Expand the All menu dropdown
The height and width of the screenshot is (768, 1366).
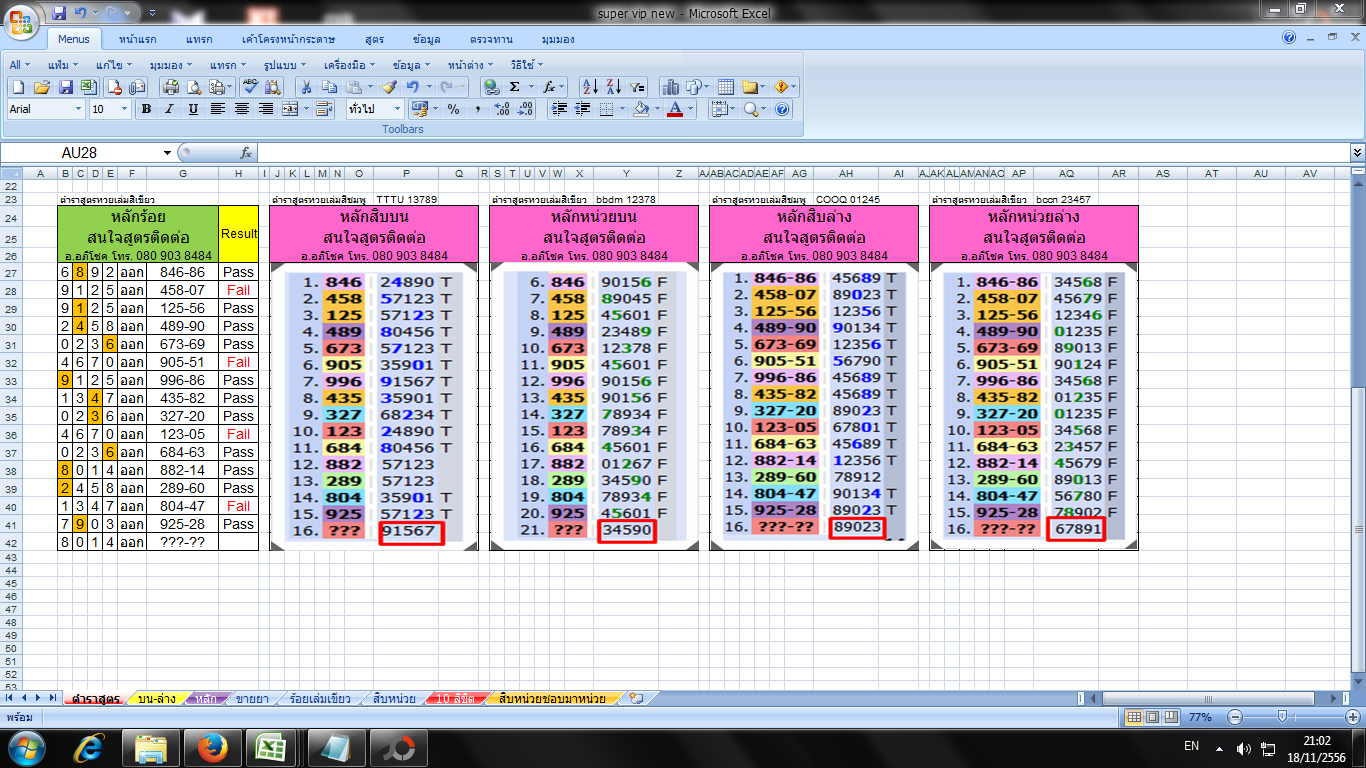19,65
